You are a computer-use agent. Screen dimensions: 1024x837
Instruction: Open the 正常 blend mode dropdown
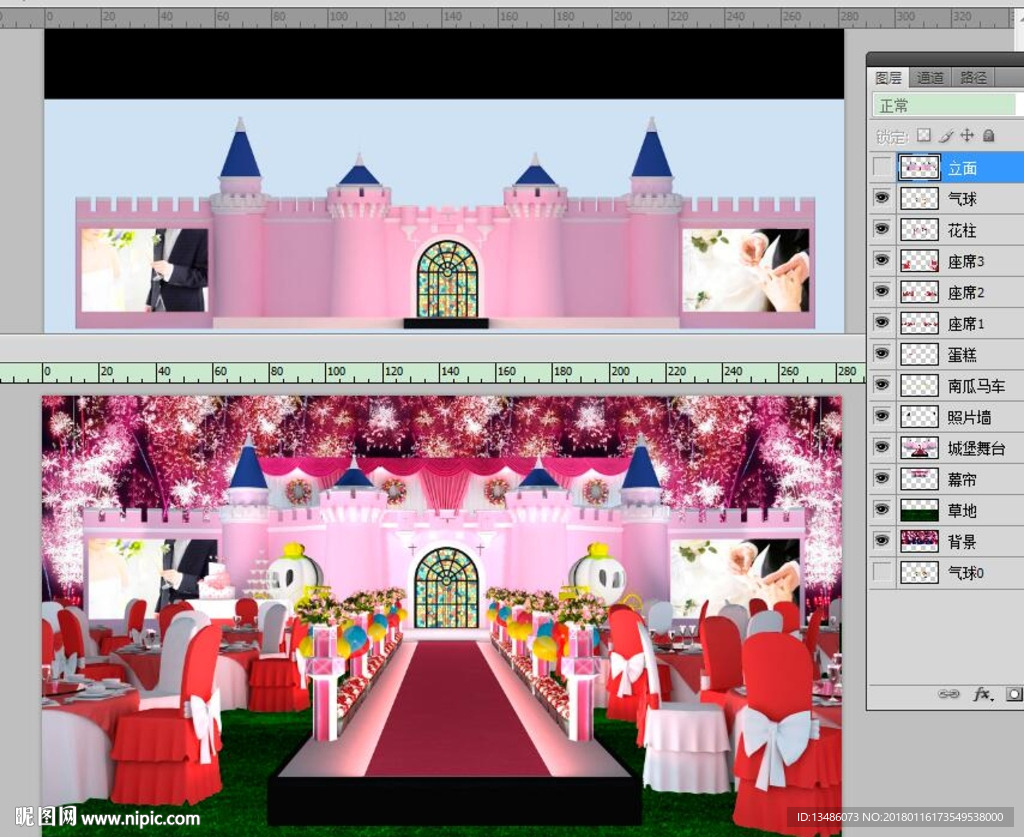point(947,105)
